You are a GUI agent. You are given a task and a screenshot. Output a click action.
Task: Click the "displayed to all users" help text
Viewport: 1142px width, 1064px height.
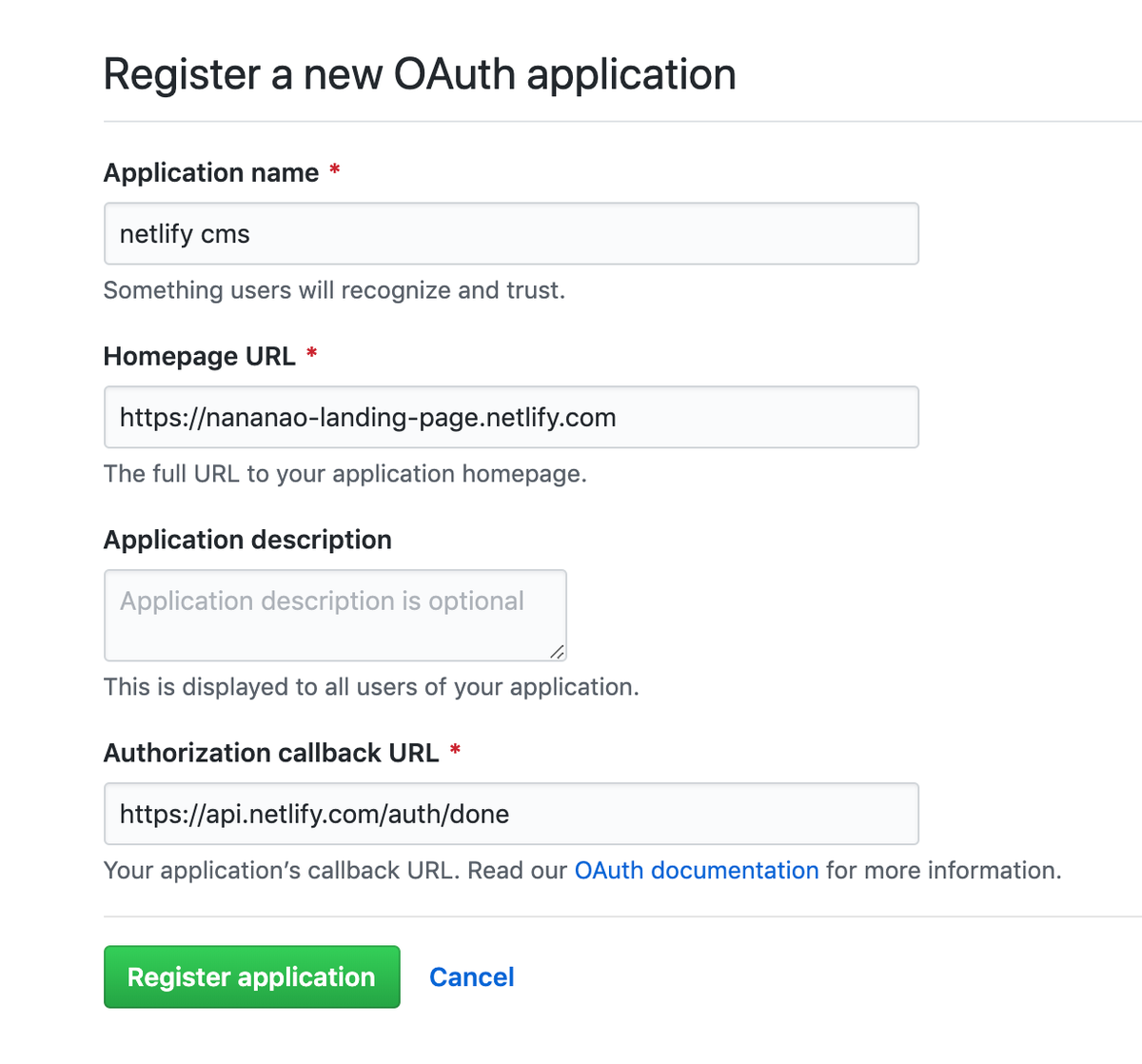point(371,687)
